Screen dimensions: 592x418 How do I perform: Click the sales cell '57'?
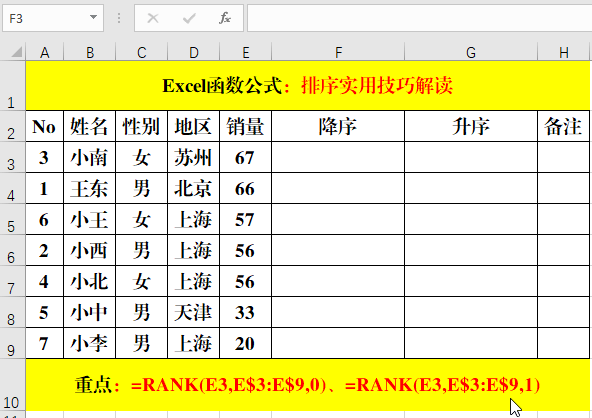pyautogui.click(x=246, y=219)
